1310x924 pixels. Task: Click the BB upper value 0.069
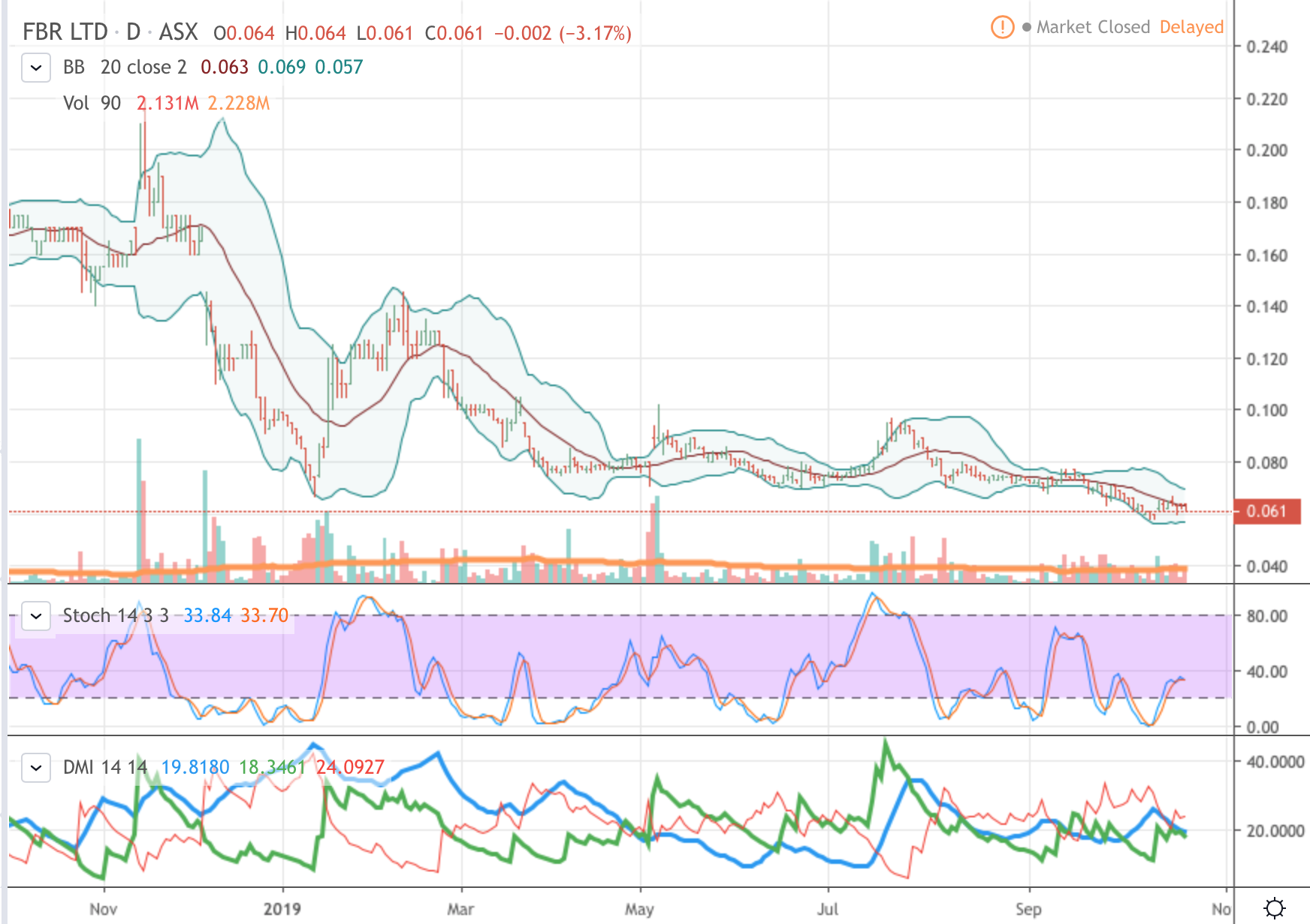click(282, 68)
